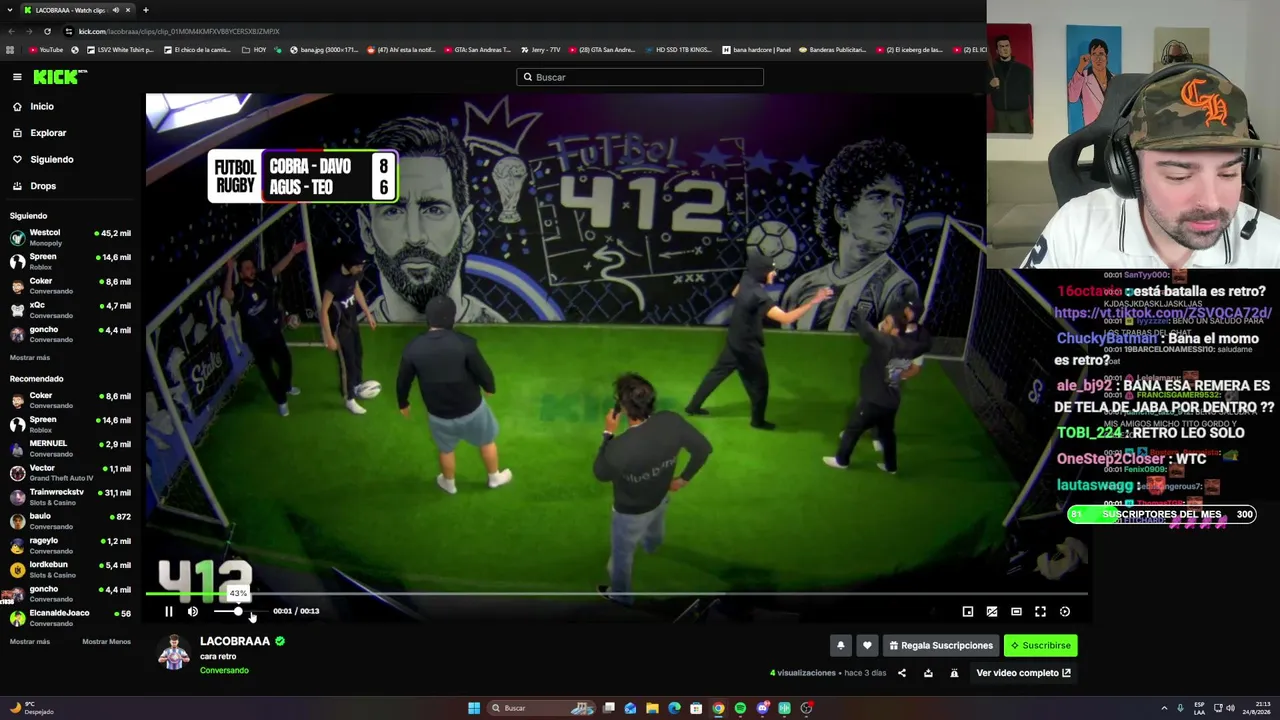Open a new browser tab
Viewport: 1280px width, 720px height.
coord(145,10)
